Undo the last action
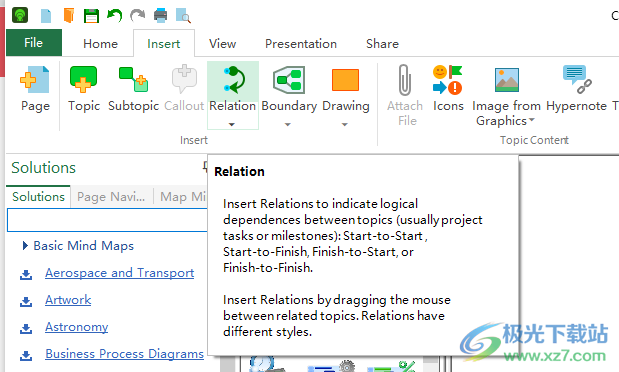619x372 pixels. (x=114, y=16)
